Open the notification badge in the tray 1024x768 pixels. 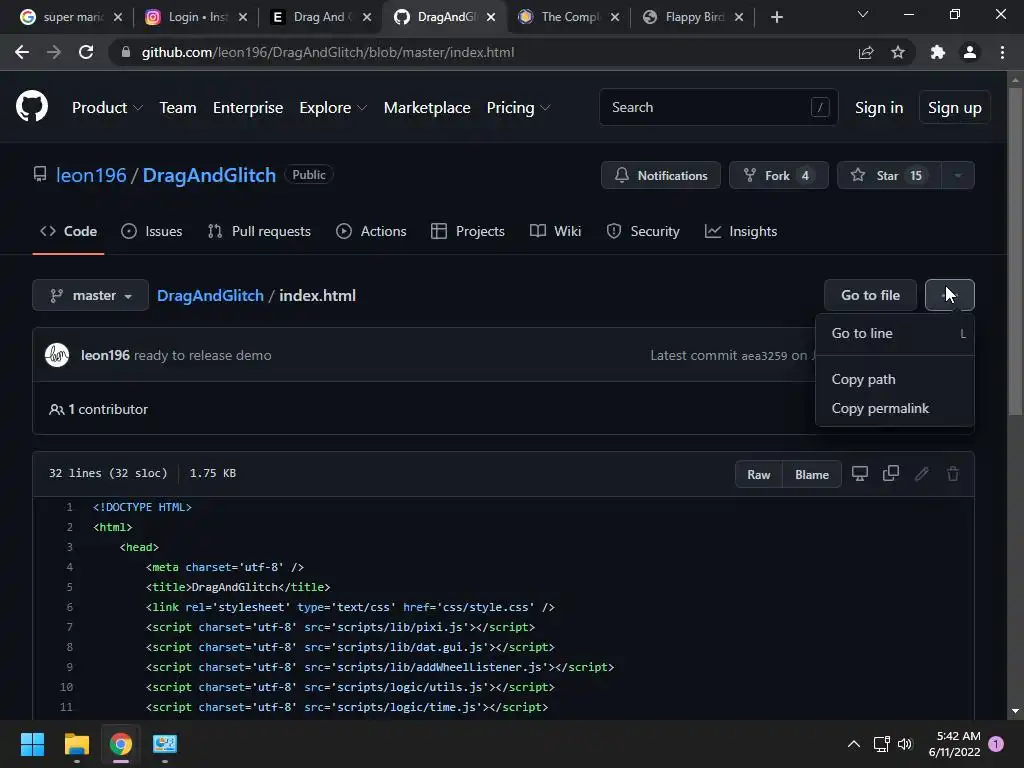click(x=996, y=744)
